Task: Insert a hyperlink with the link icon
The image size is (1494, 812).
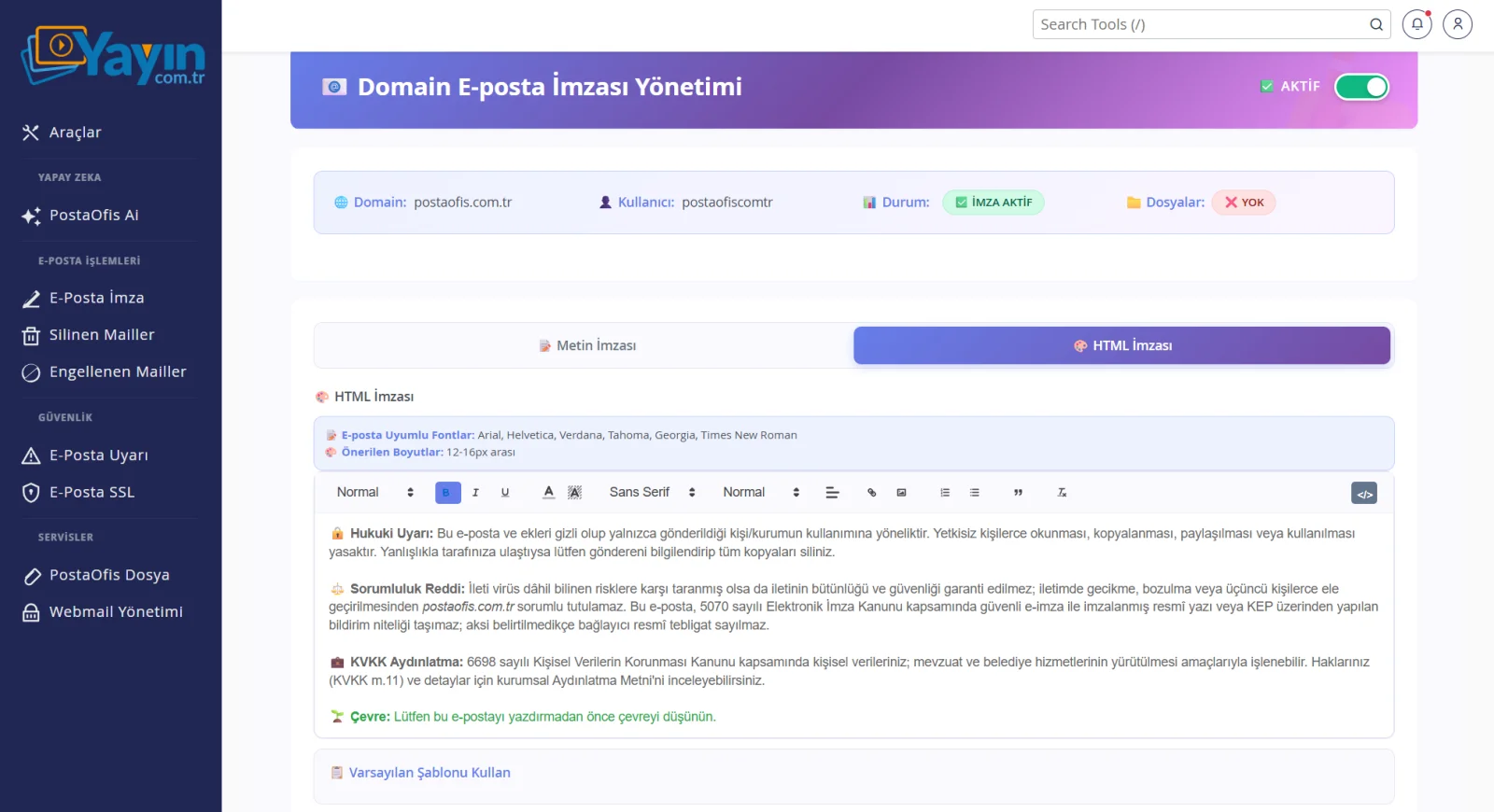Action: (871, 493)
